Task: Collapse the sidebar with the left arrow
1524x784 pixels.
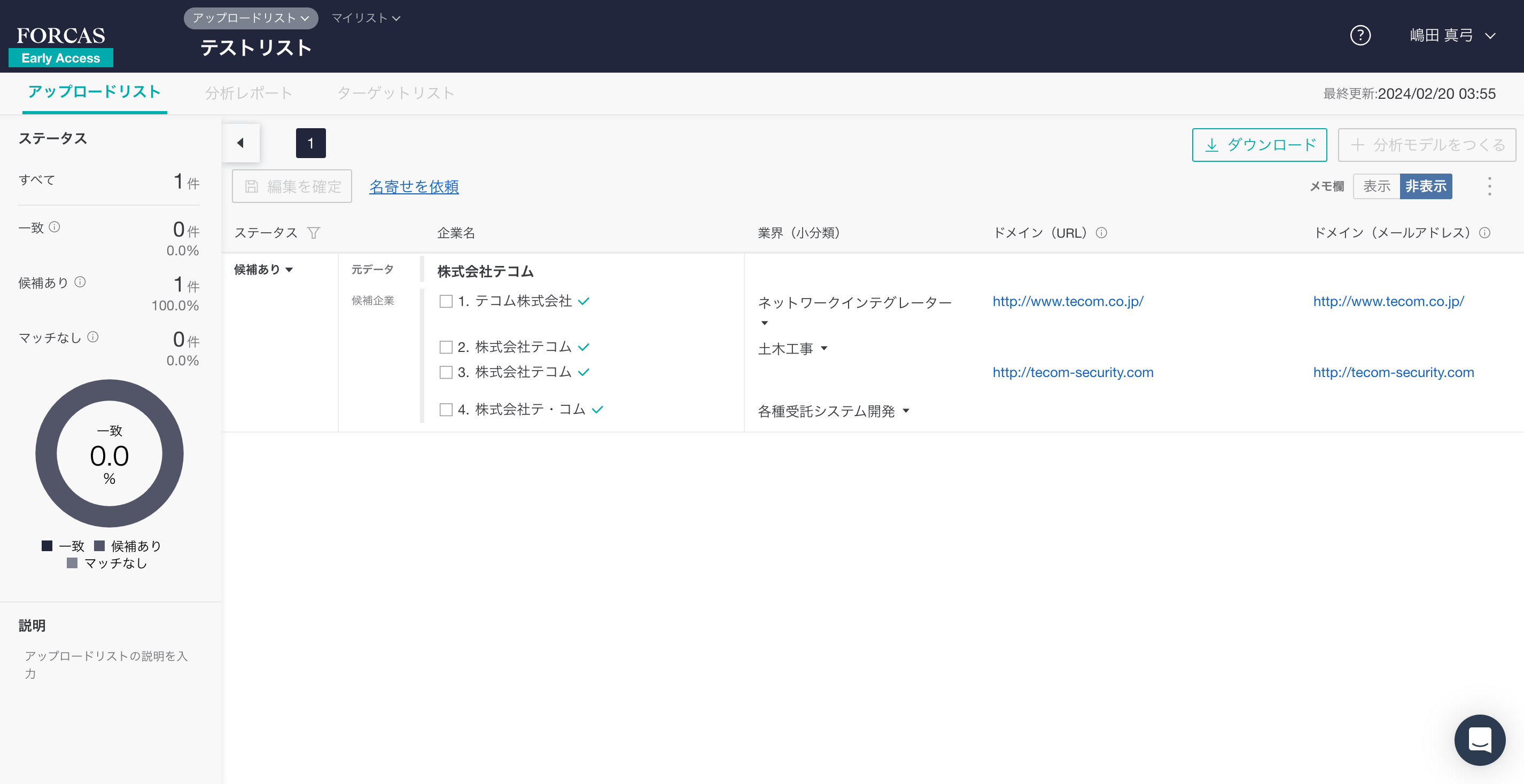Action: click(x=240, y=143)
